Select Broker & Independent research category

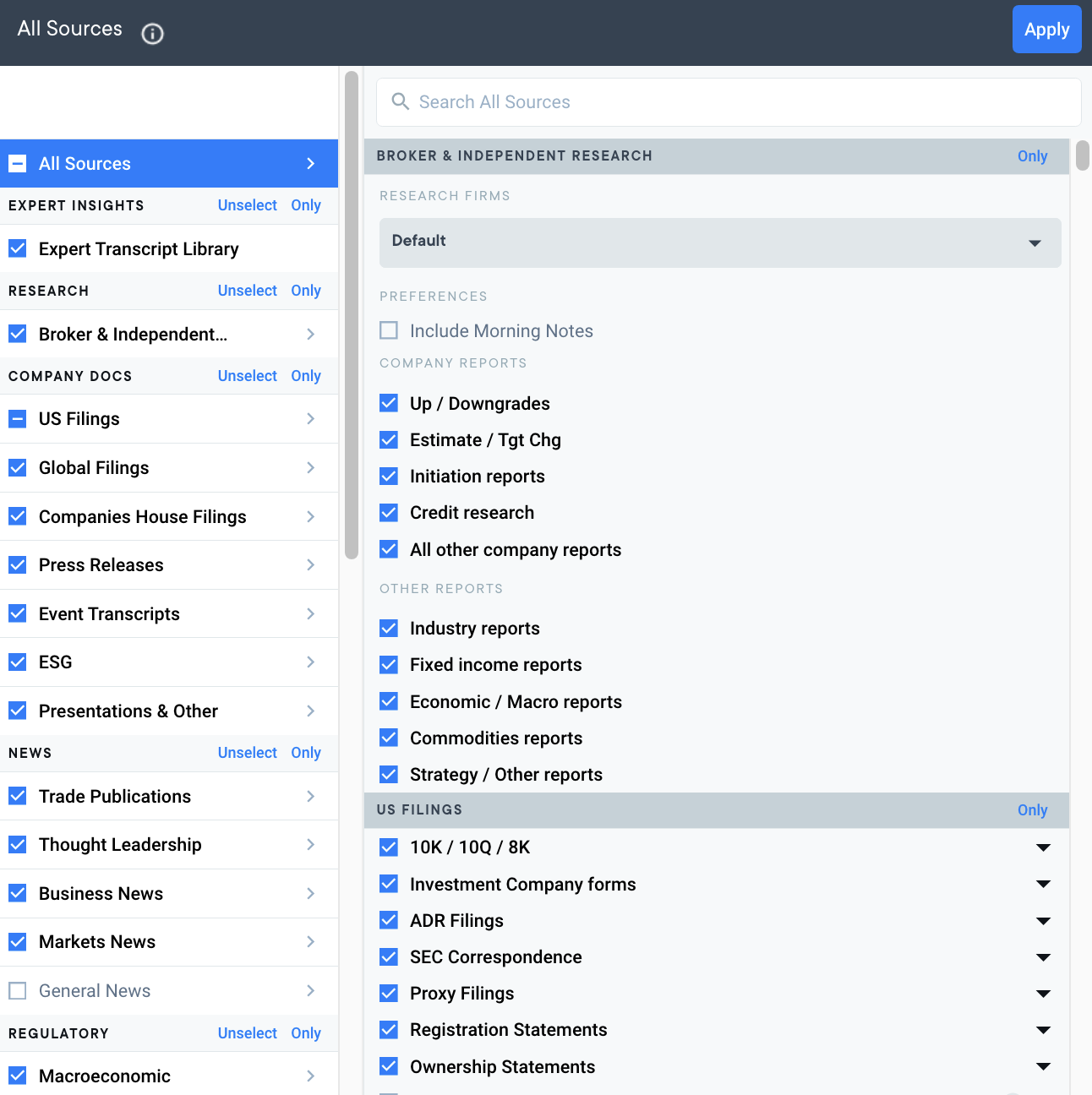133,335
